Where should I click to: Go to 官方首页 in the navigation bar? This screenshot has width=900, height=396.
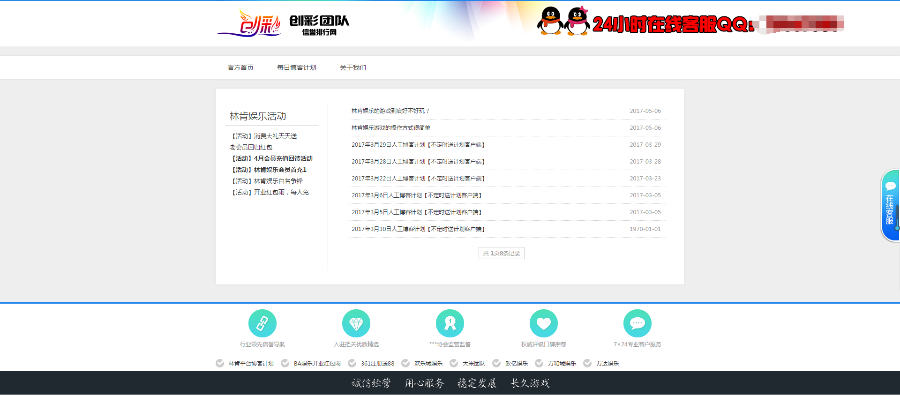coord(240,68)
